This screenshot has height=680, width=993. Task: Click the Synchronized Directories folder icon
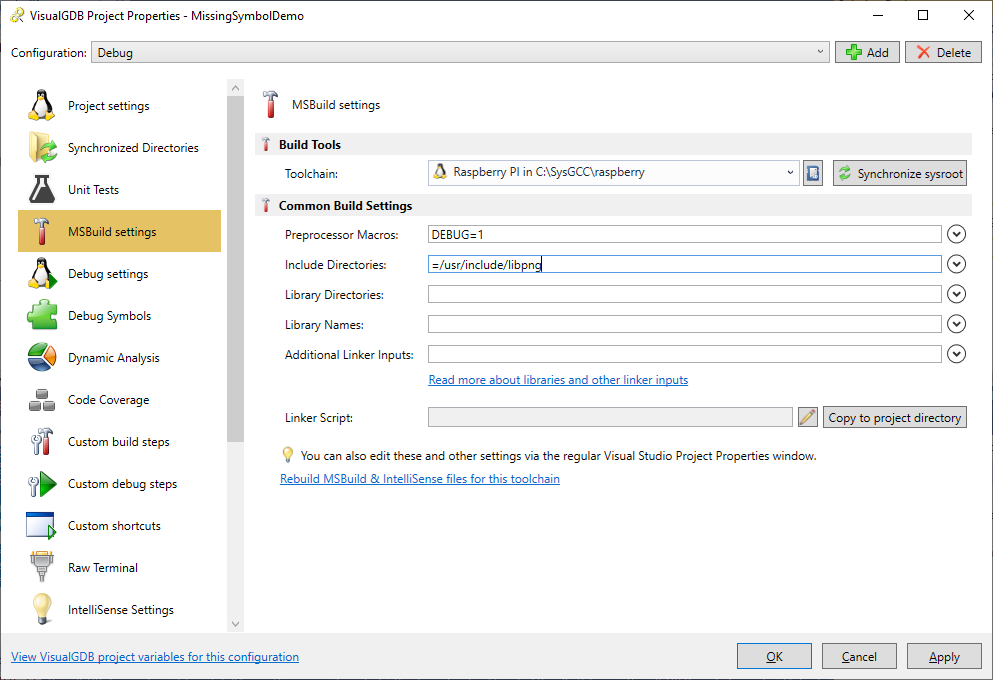click(42, 148)
